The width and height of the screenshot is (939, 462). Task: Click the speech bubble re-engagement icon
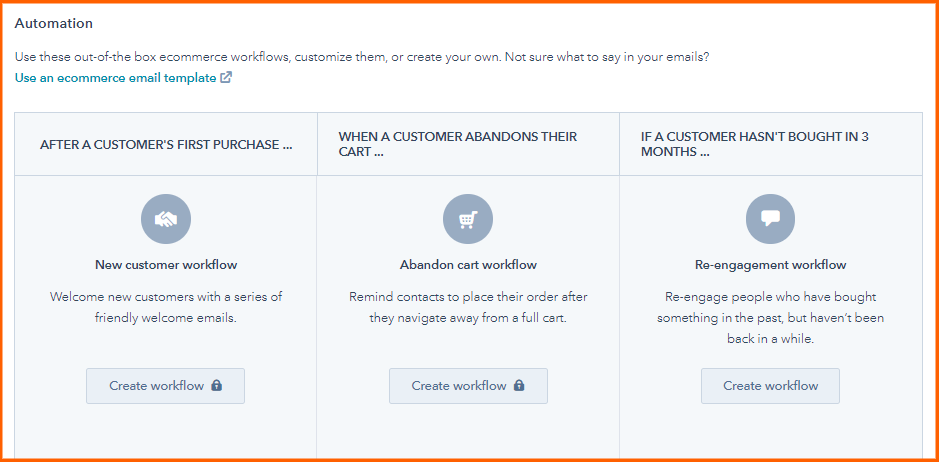[770, 218]
